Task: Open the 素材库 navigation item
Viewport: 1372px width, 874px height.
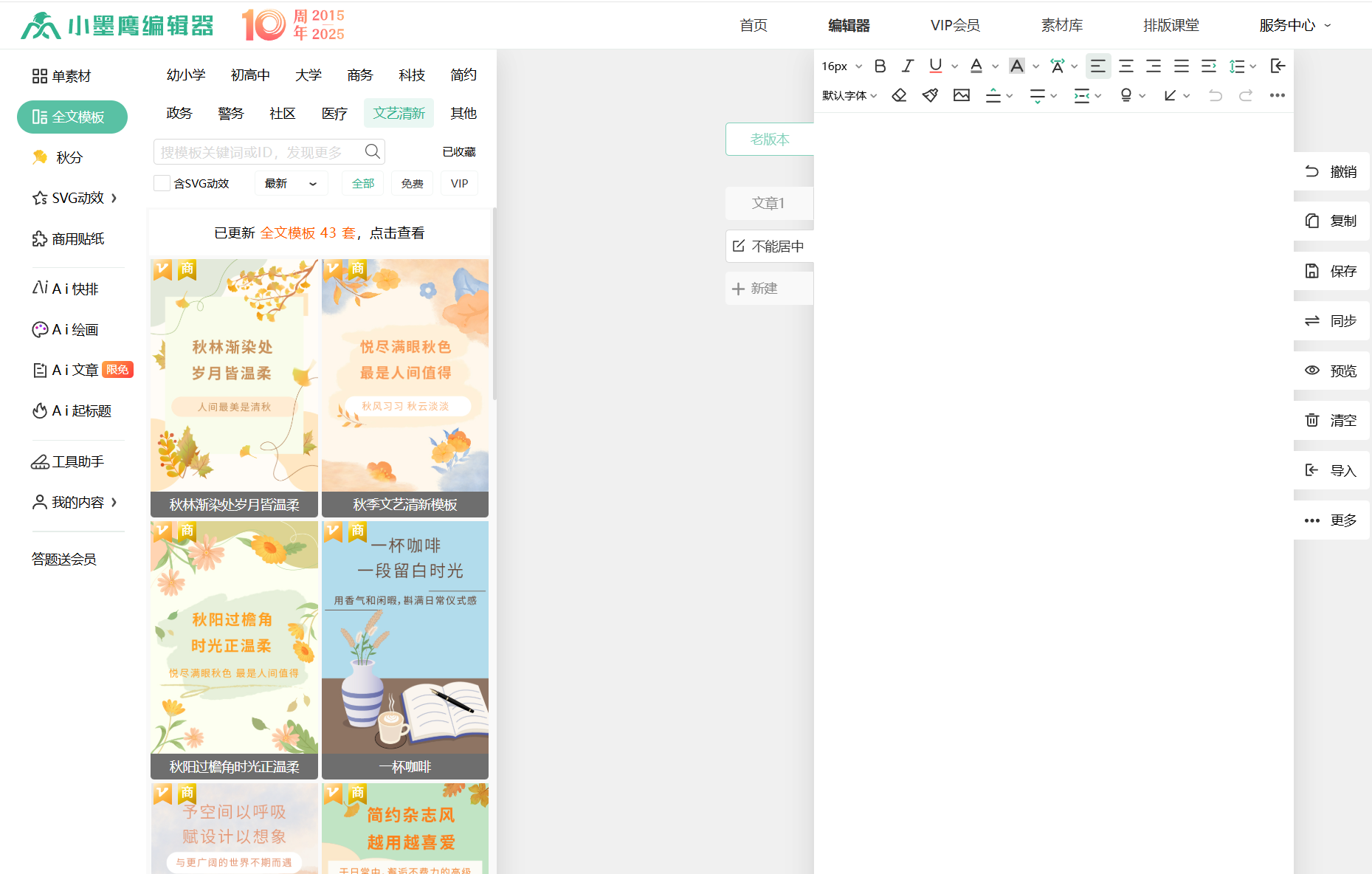Action: point(1061,26)
